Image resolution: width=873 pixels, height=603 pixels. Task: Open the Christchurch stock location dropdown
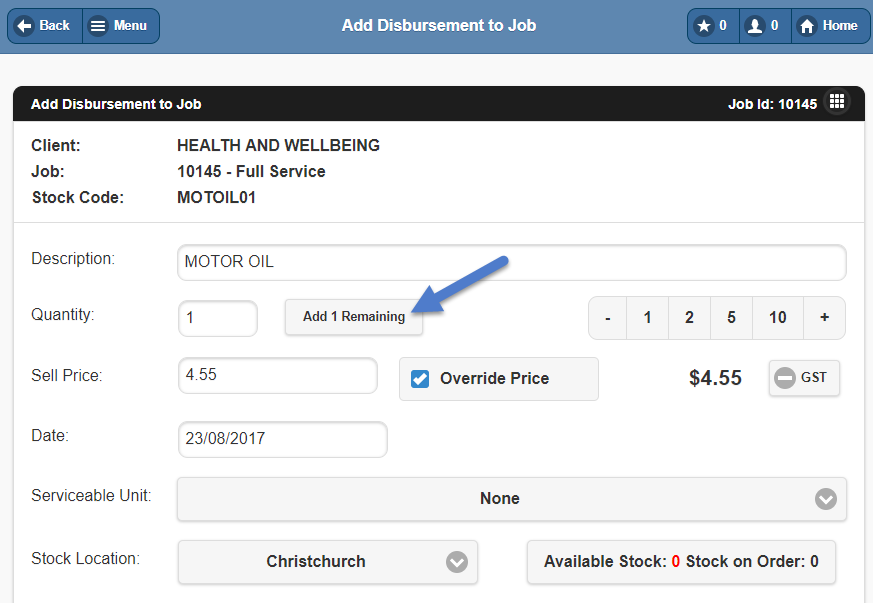(x=327, y=562)
